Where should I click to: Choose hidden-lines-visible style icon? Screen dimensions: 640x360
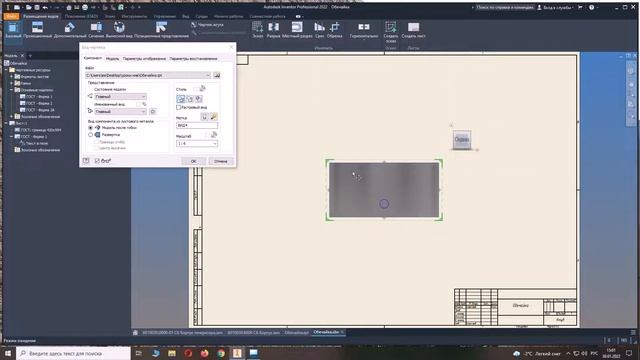[181, 99]
